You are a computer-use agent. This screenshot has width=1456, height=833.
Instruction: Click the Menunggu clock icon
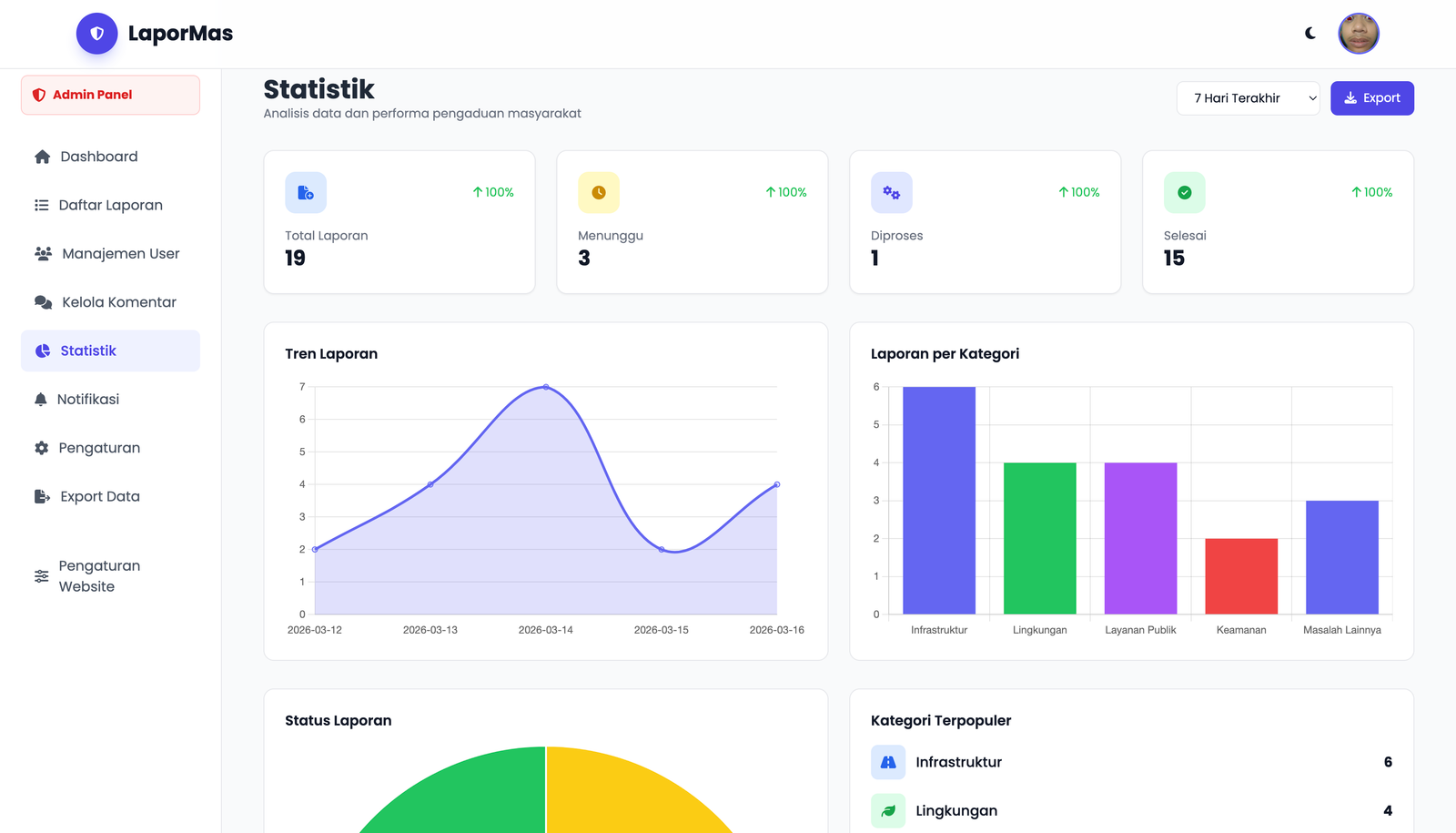point(599,193)
